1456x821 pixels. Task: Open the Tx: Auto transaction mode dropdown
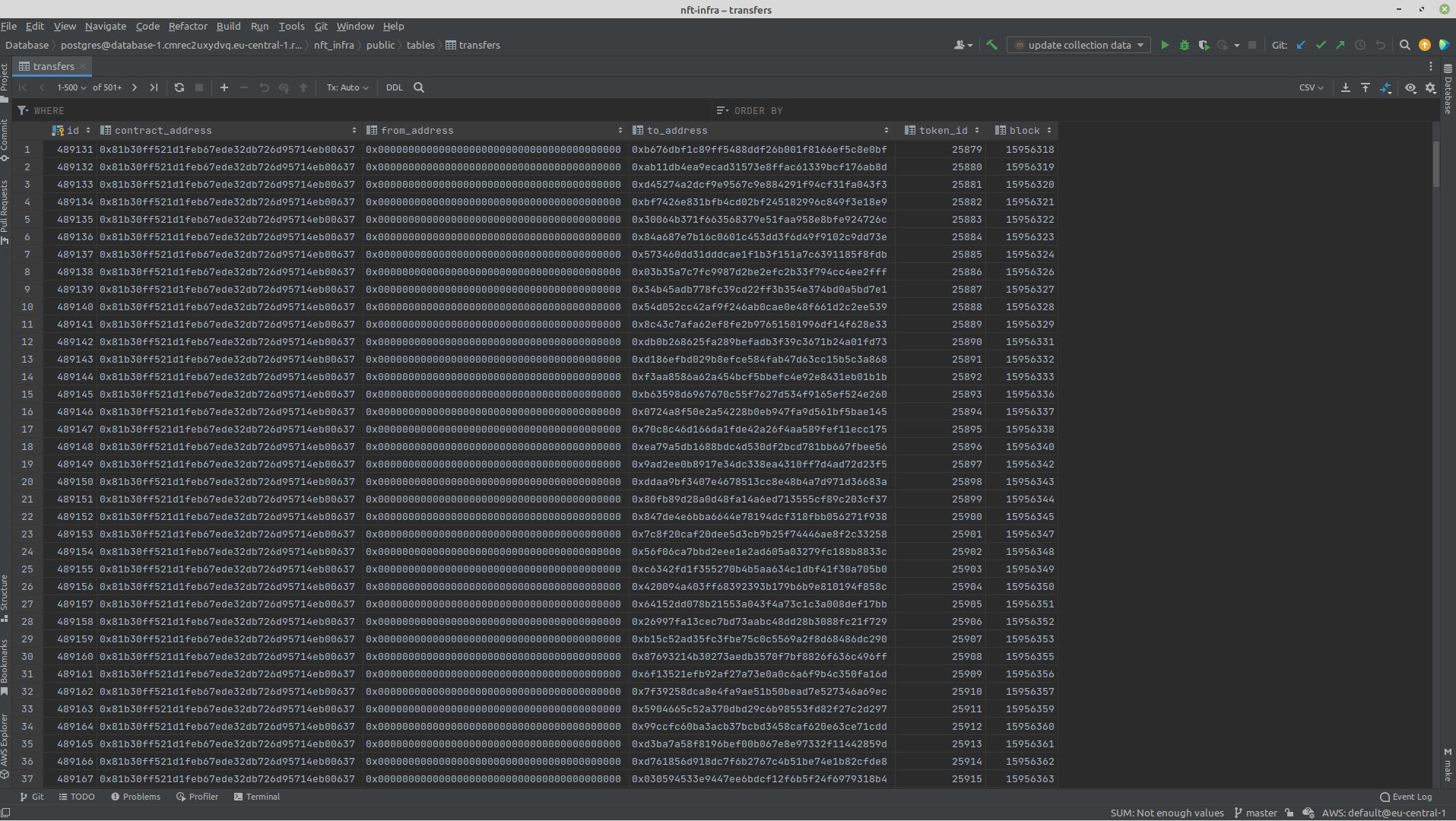[x=347, y=88]
